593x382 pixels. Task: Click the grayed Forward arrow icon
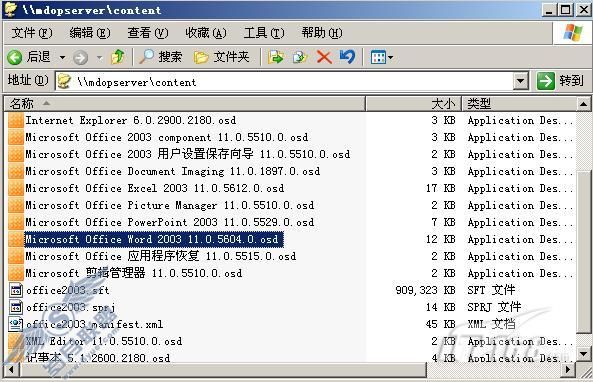pos(80,57)
